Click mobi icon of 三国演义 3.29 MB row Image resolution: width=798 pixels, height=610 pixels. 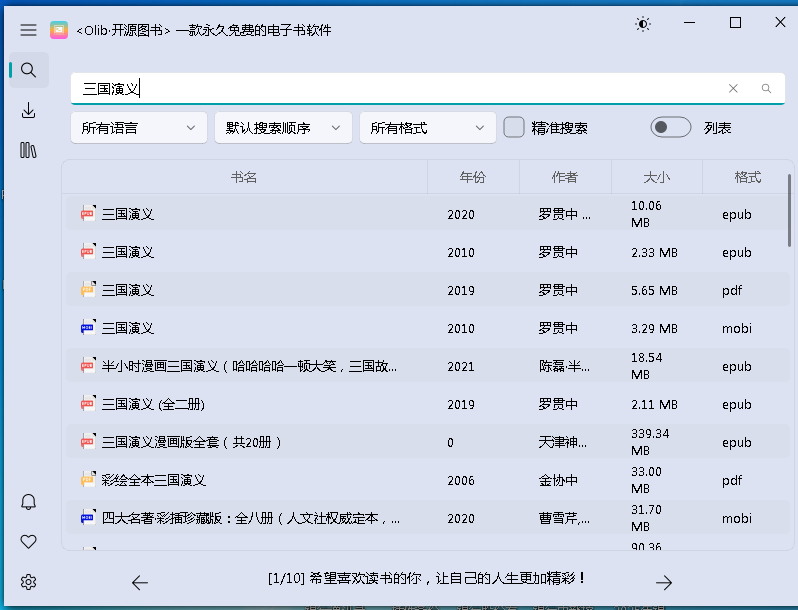click(x=88, y=327)
